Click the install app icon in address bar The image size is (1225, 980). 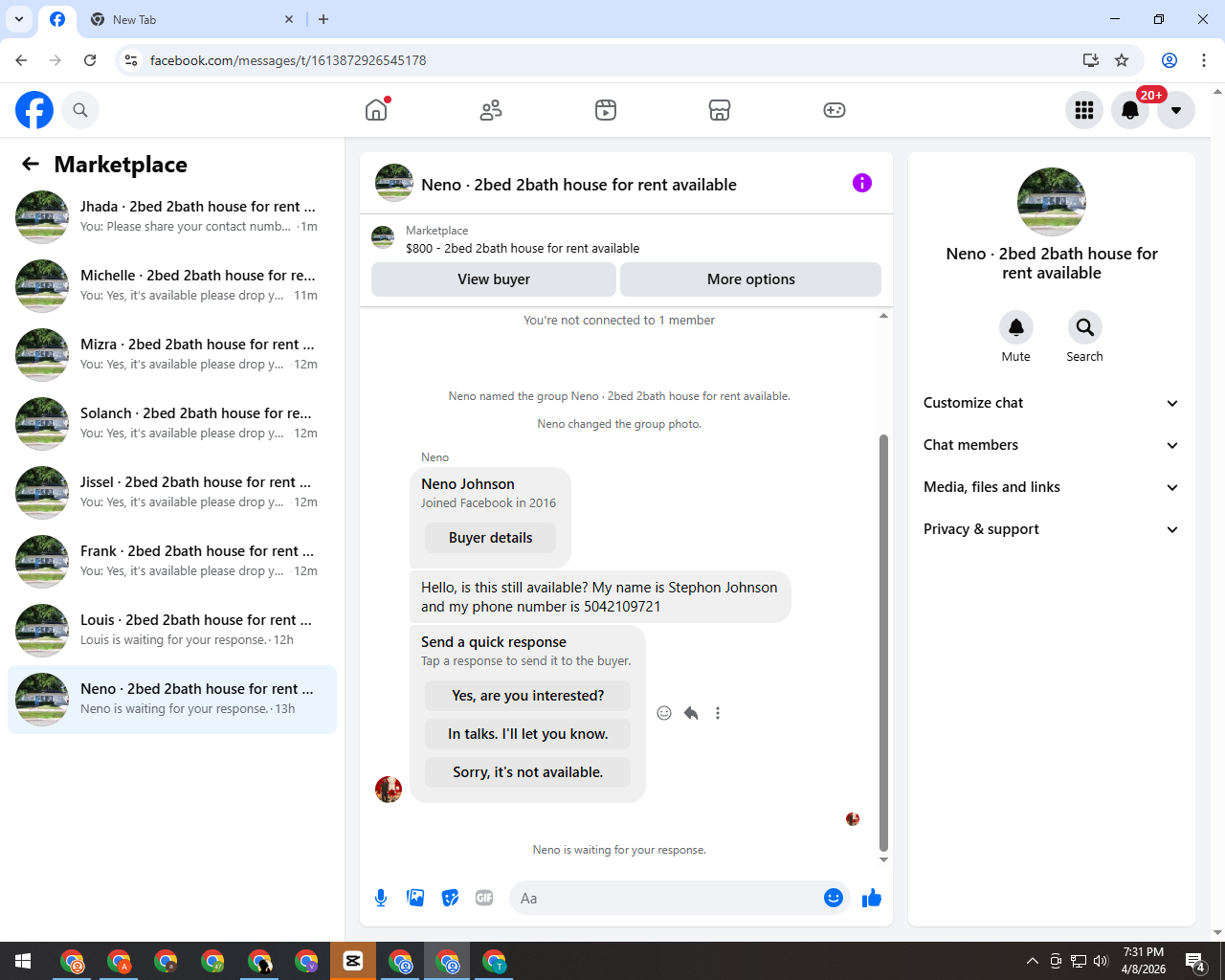pyautogui.click(x=1090, y=60)
